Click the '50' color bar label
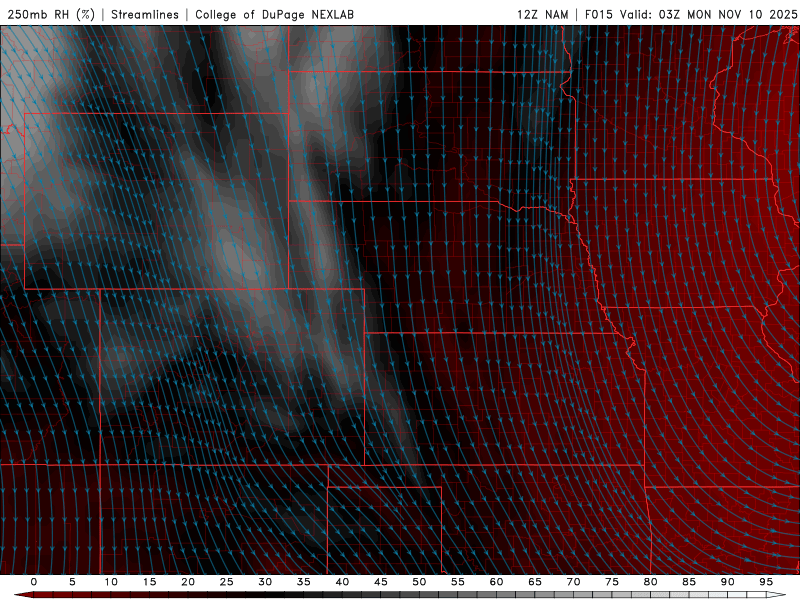 click(x=419, y=582)
